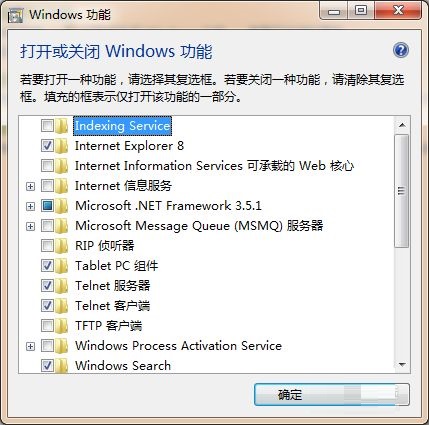Click the Windows Features title bar icon
Screen dimensions: 429x425
16,15
